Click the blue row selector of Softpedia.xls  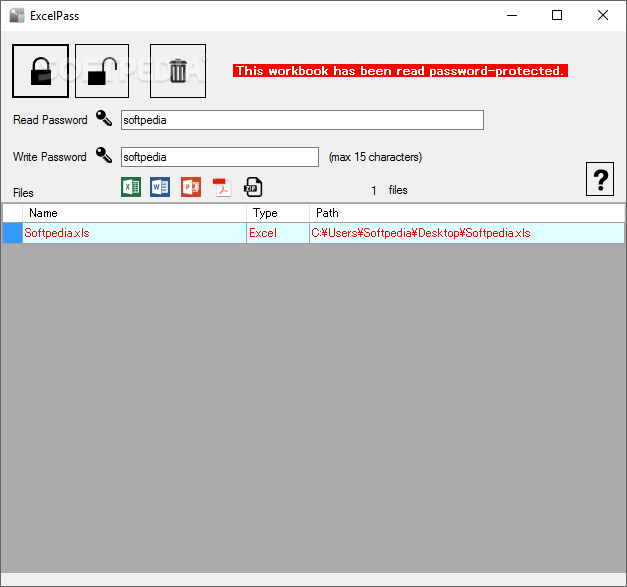pyautogui.click(x=12, y=233)
